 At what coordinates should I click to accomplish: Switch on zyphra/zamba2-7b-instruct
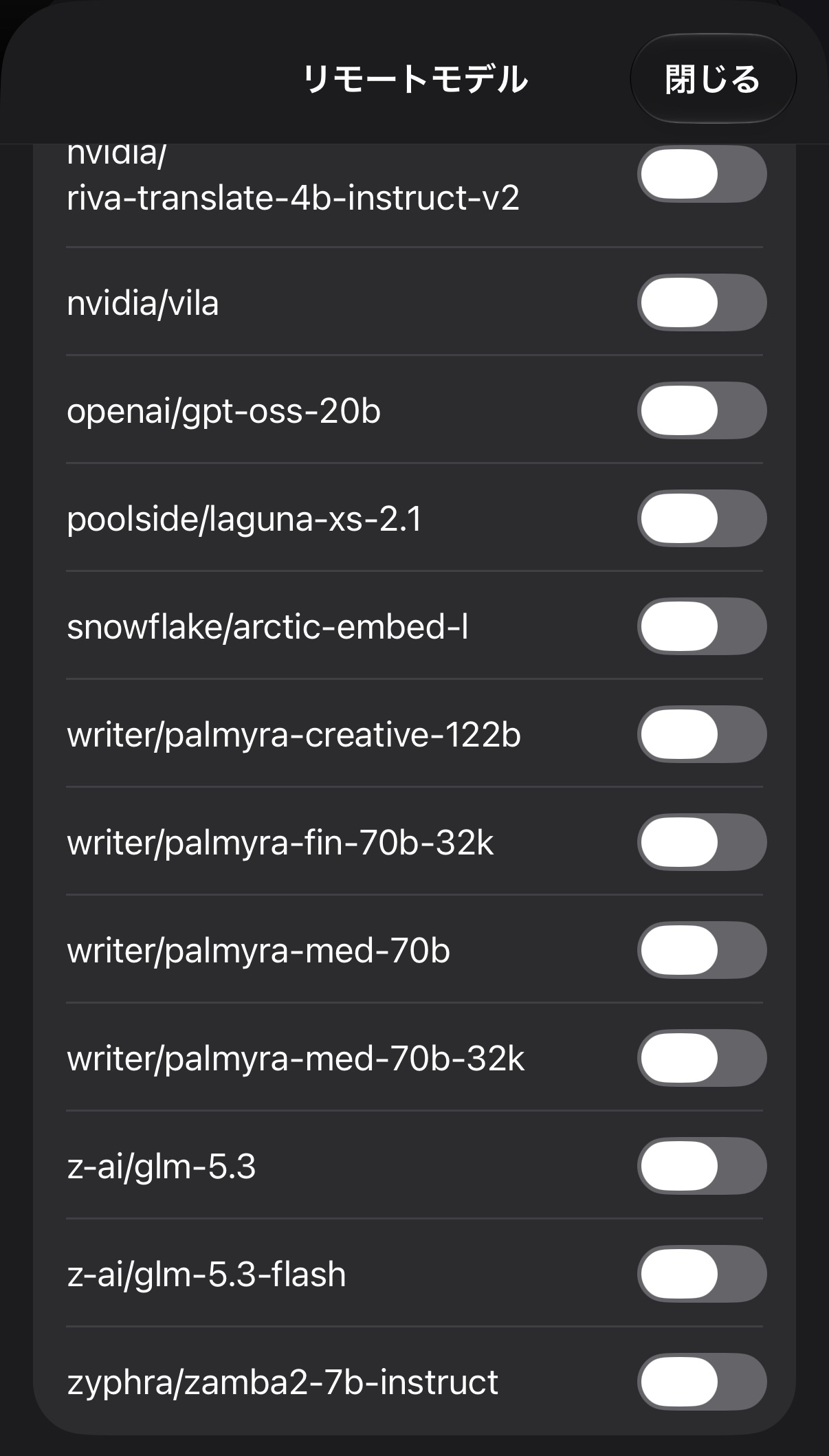702,1382
